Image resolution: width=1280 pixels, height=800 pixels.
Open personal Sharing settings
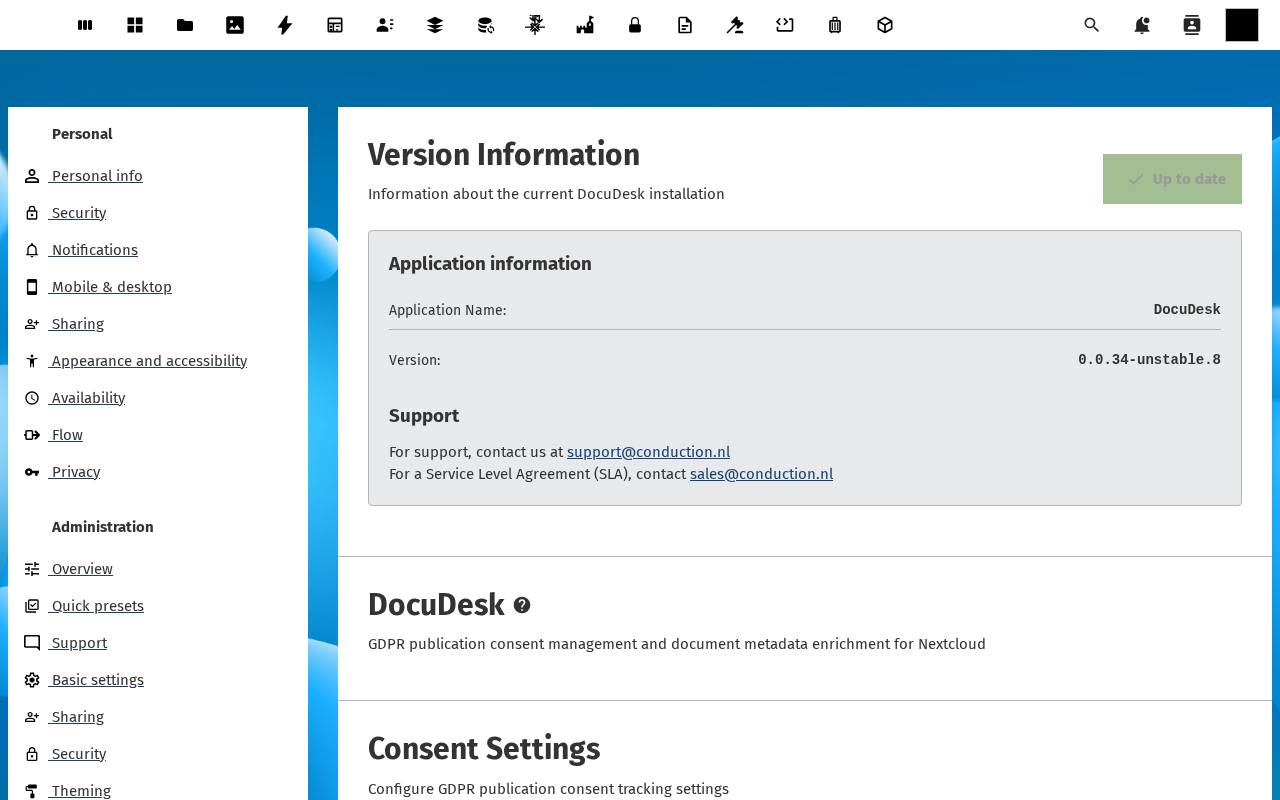[x=77, y=324]
